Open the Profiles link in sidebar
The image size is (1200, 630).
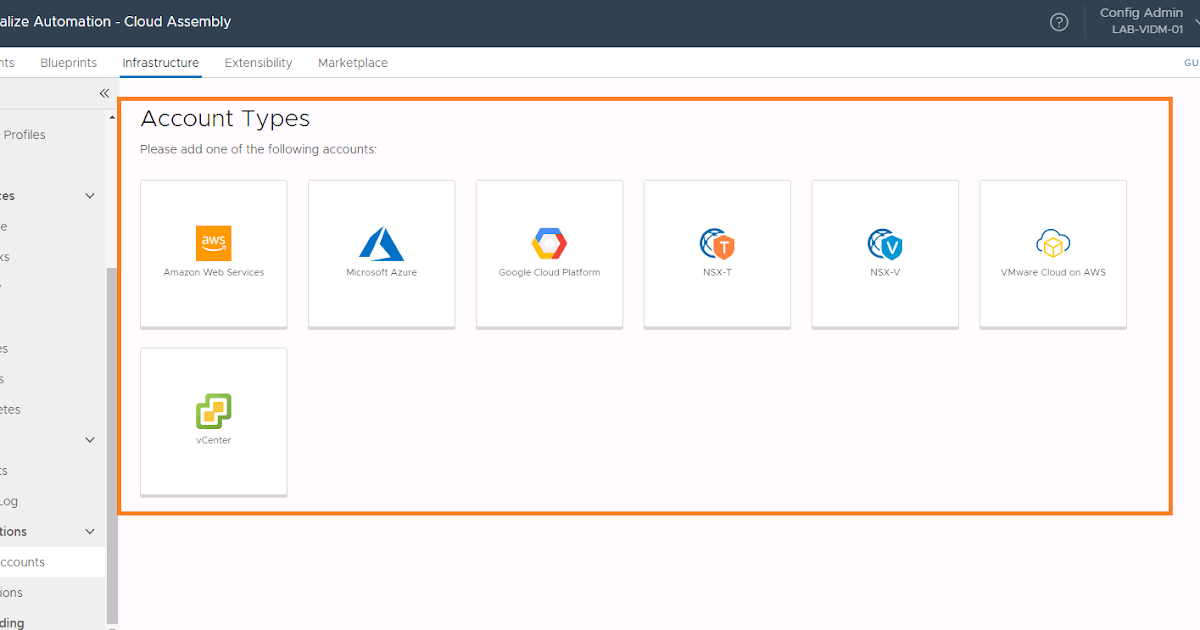[24, 134]
